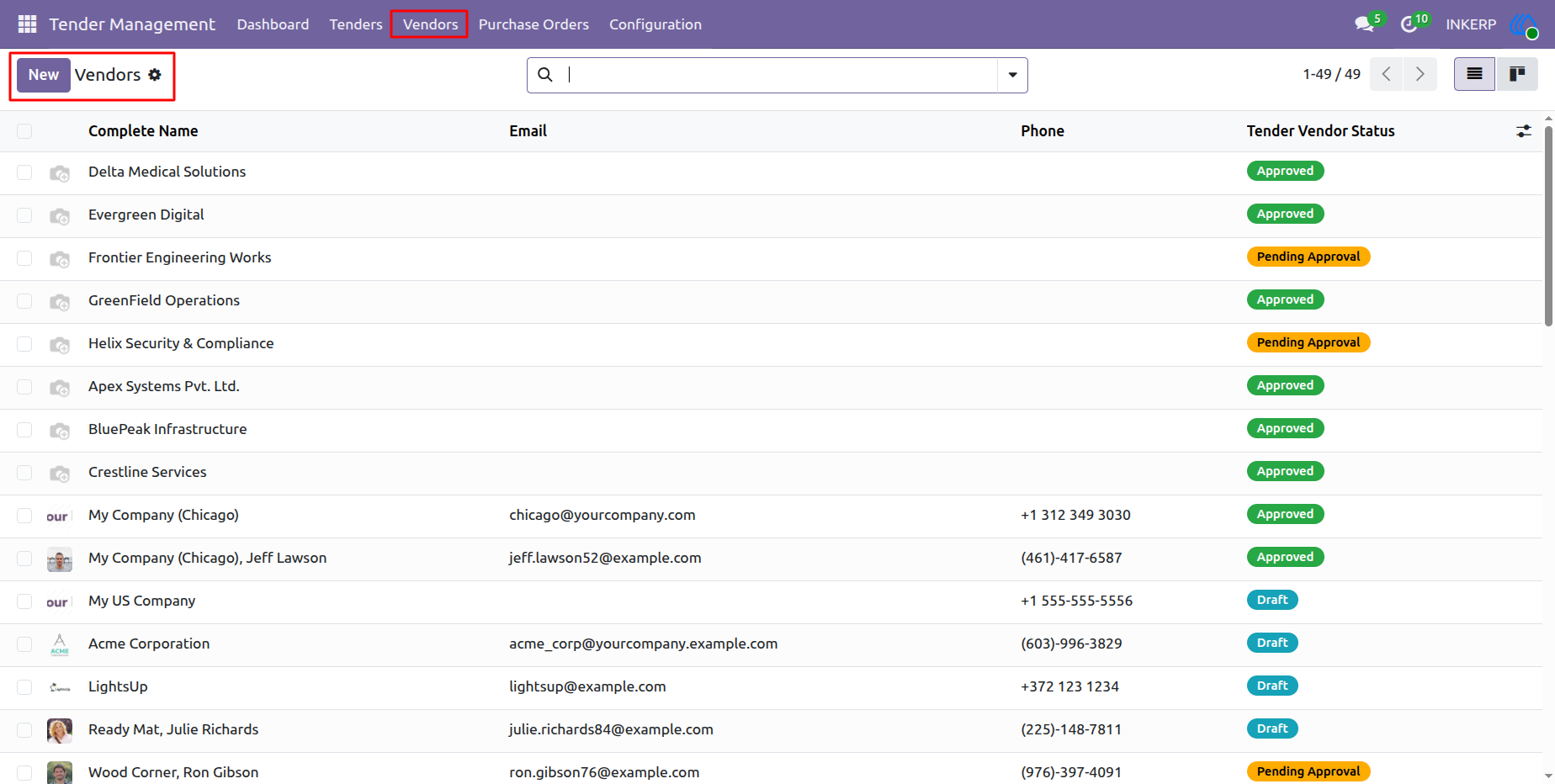Toggle the select-all header checkbox
Viewport: 1555px width, 784px height.
(x=24, y=131)
